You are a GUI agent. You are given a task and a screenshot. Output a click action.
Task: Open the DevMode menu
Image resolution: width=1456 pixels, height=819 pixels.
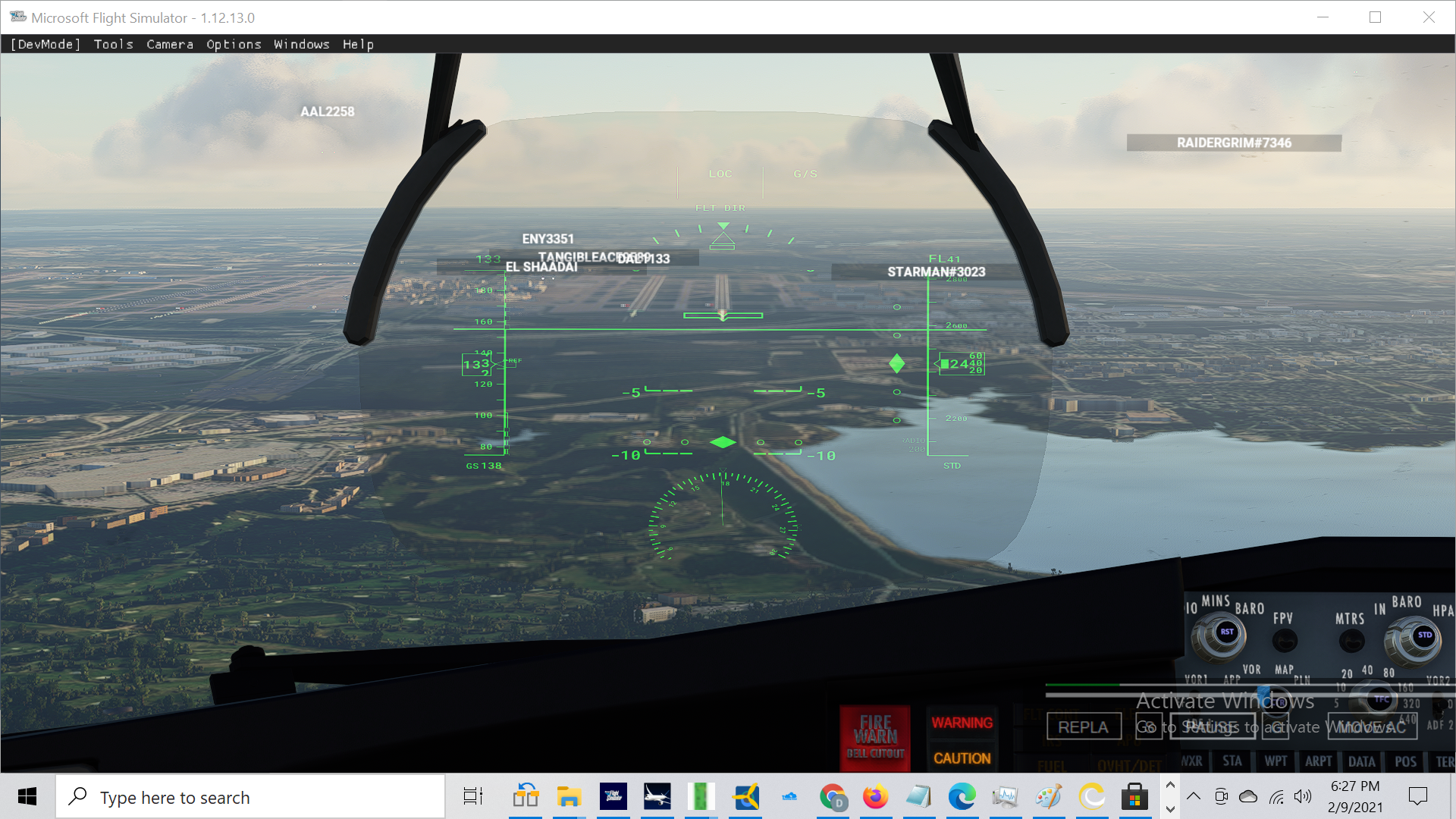coord(45,44)
